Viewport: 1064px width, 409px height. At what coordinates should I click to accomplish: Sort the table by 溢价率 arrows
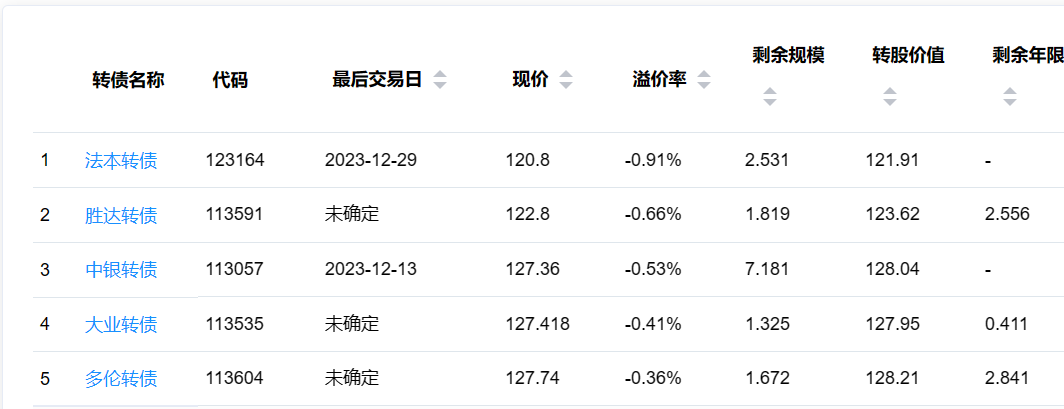(704, 80)
